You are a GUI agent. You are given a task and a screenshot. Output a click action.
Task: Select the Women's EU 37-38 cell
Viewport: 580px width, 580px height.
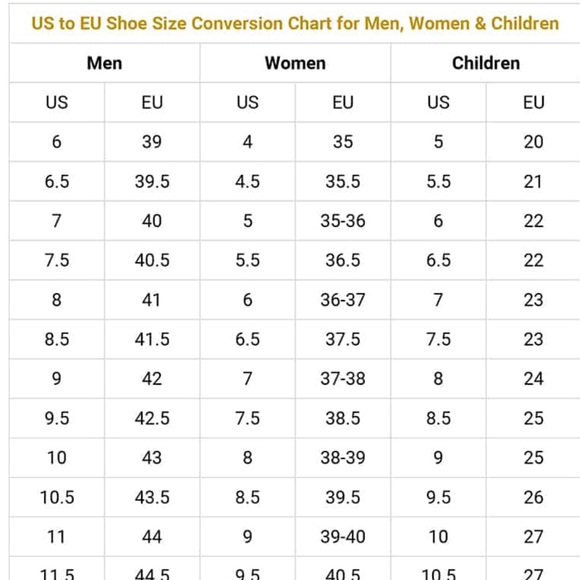tap(343, 379)
